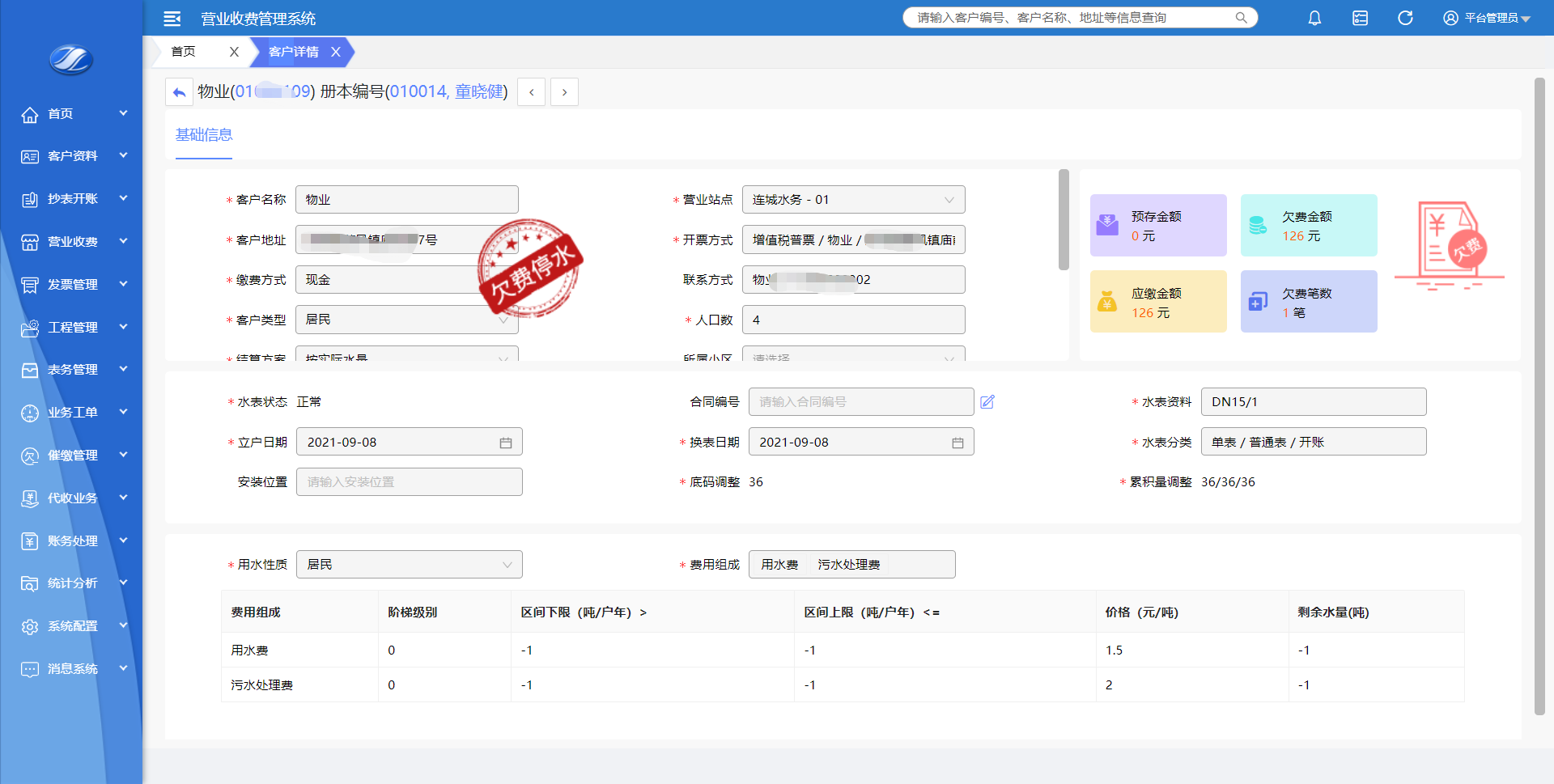Expand the 统计分析 menu chevron
This screenshot has width=1554, height=784.
pos(124,583)
